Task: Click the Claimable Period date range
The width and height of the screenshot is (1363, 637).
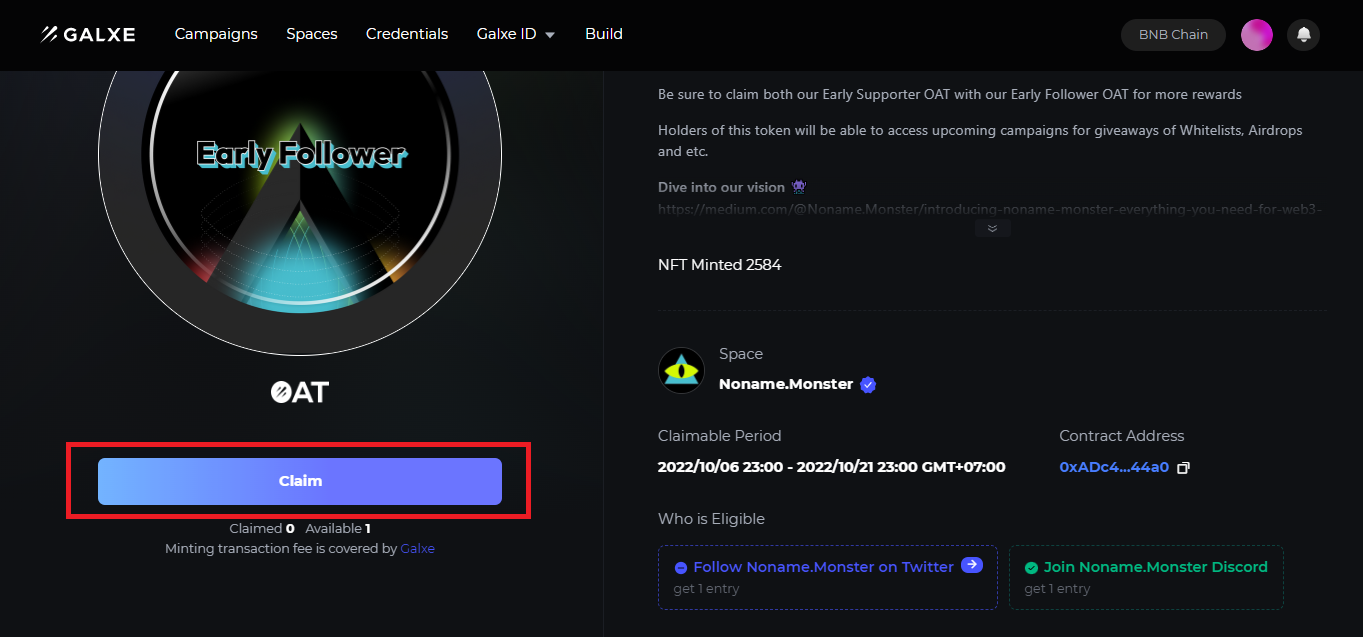Action: point(832,467)
